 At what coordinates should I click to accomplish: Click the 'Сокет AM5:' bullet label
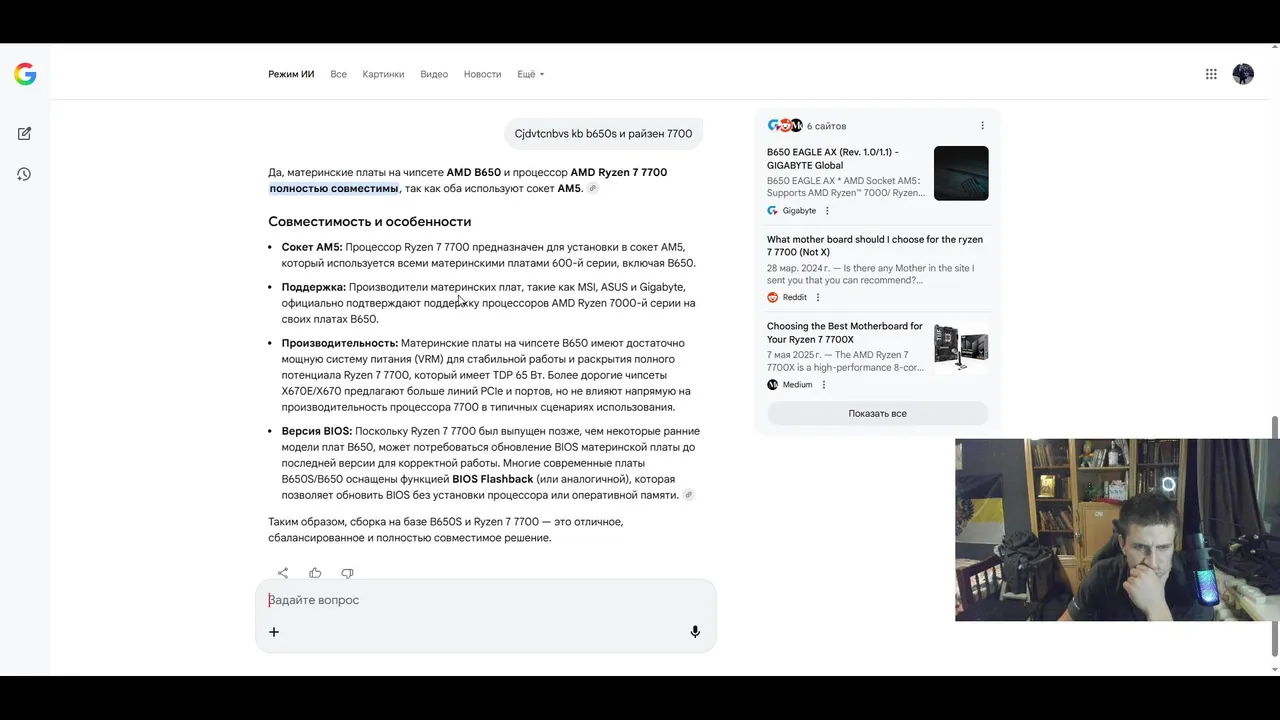pos(312,247)
